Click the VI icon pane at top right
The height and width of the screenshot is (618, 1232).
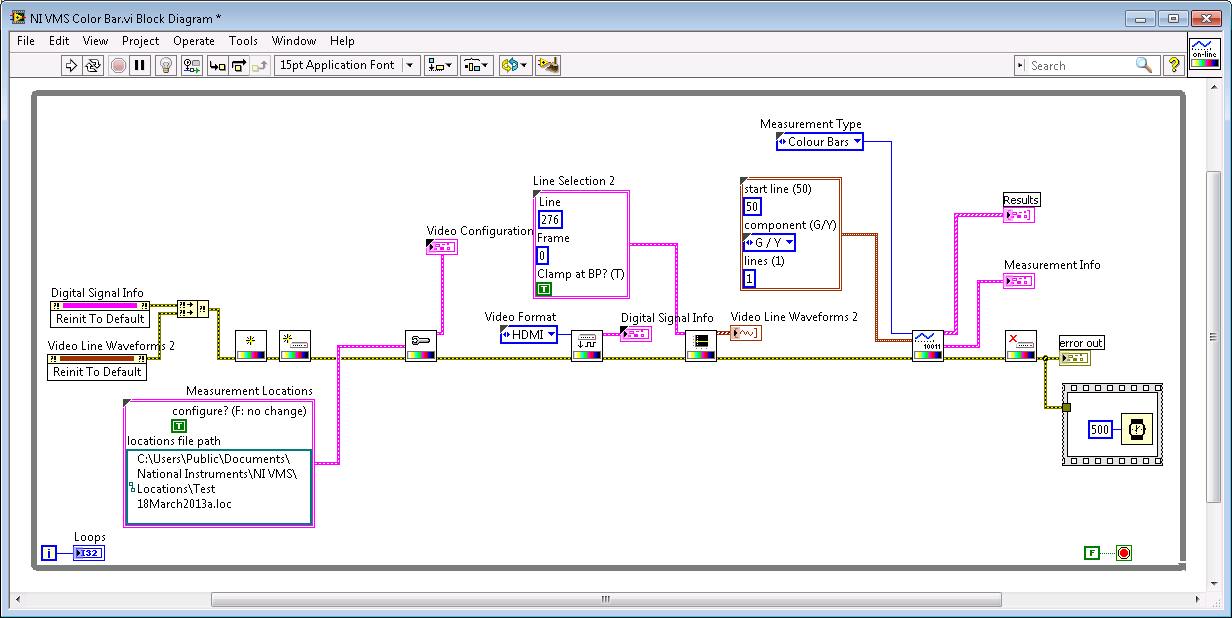click(x=1204, y=54)
